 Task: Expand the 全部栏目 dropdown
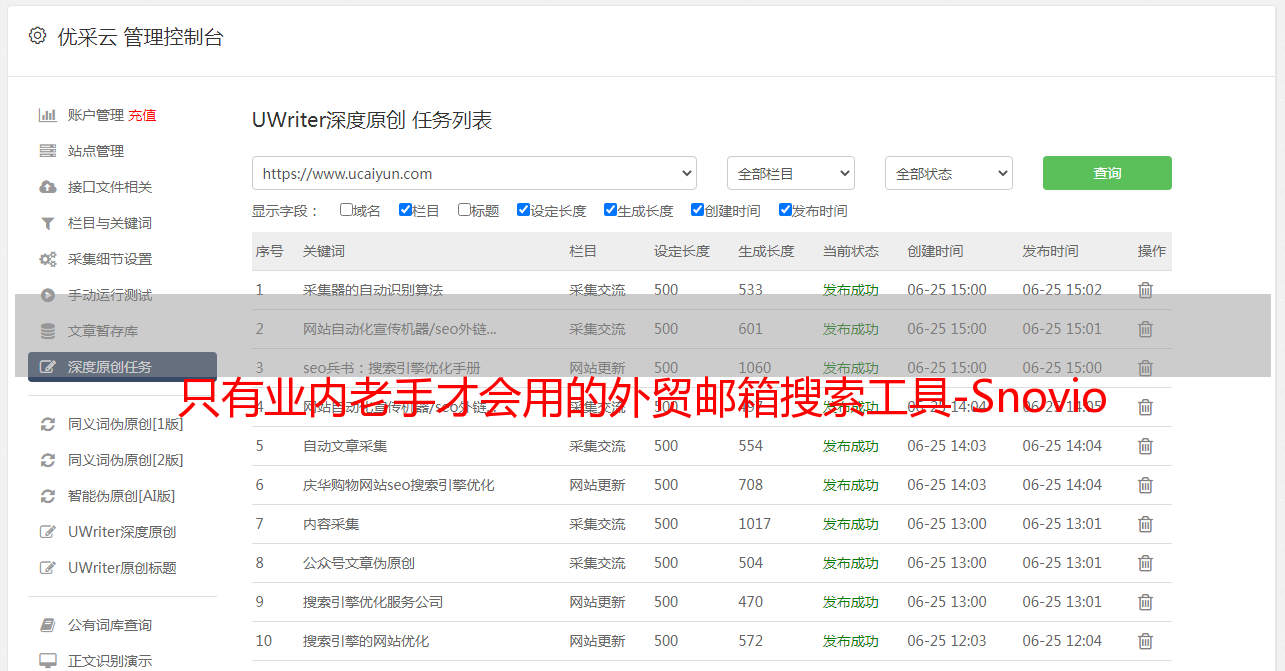790,173
